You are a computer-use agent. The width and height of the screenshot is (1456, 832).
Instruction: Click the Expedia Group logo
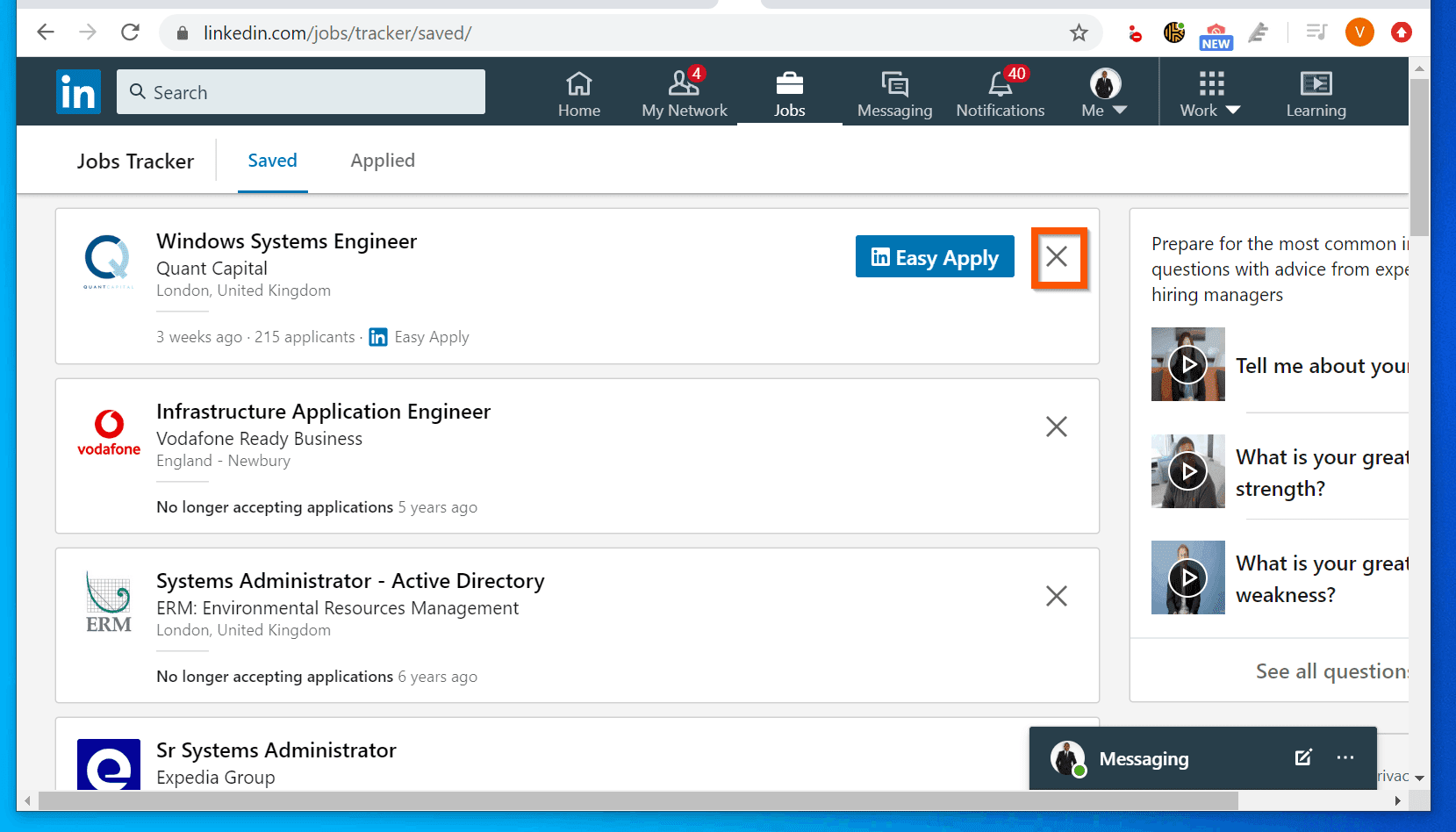109,764
